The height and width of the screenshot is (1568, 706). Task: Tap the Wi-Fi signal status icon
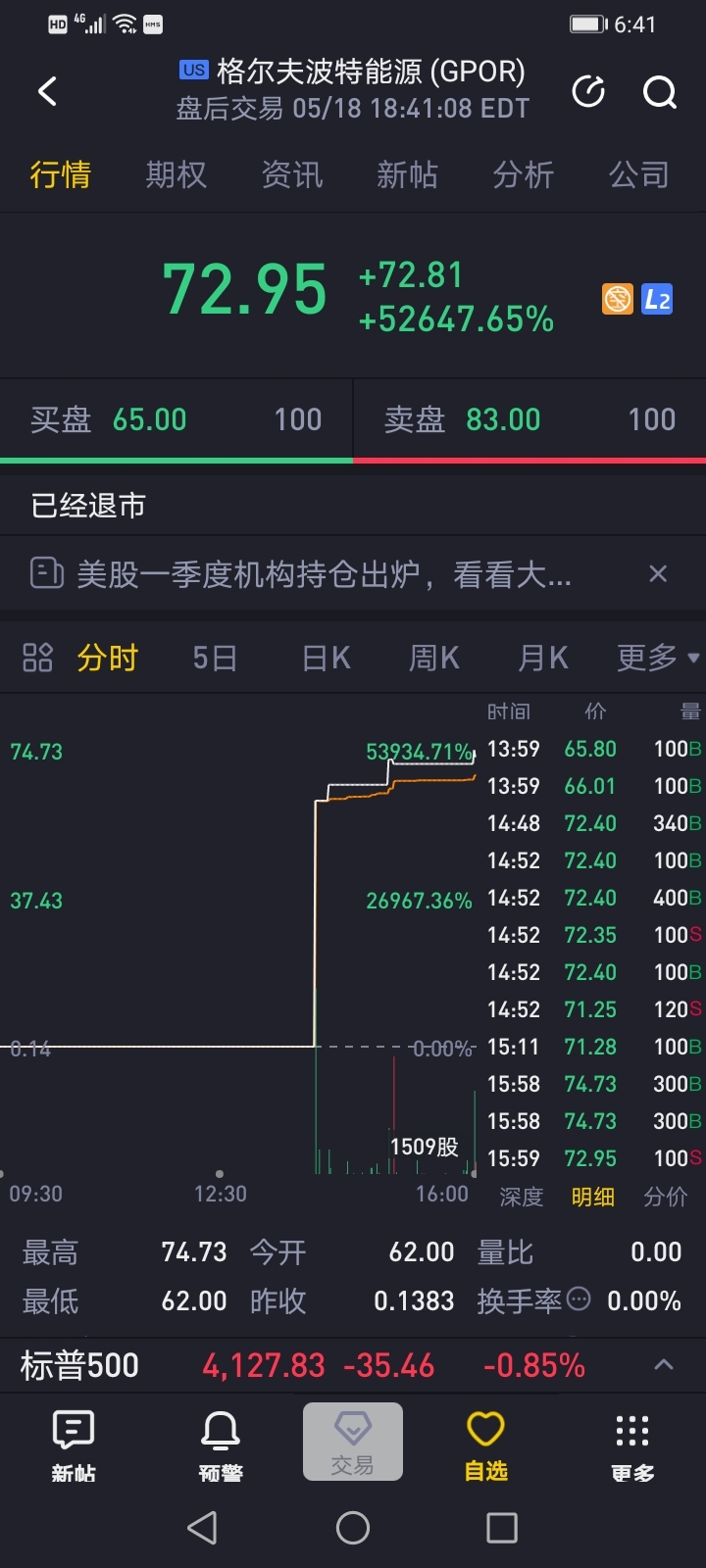click(125, 24)
